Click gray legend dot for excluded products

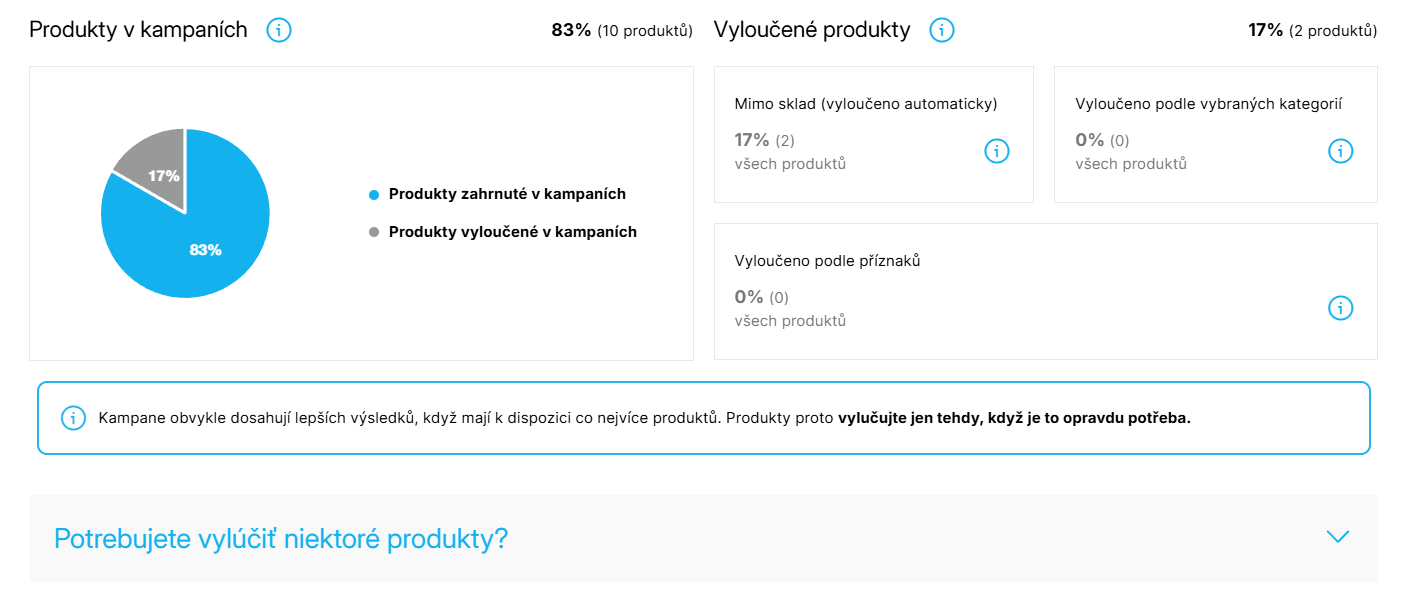click(x=374, y=232)
